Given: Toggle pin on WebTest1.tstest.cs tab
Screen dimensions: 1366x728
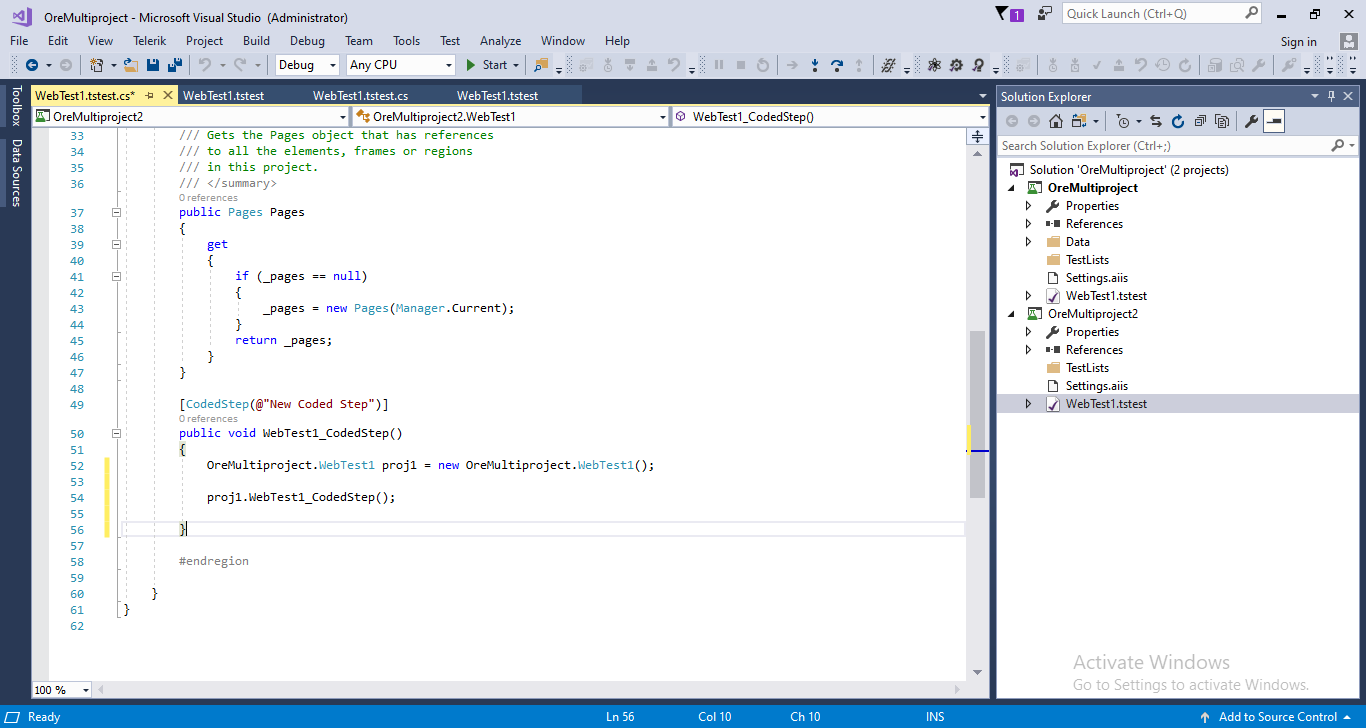Looking at the screenshot, I should click(x=149, y=96).
